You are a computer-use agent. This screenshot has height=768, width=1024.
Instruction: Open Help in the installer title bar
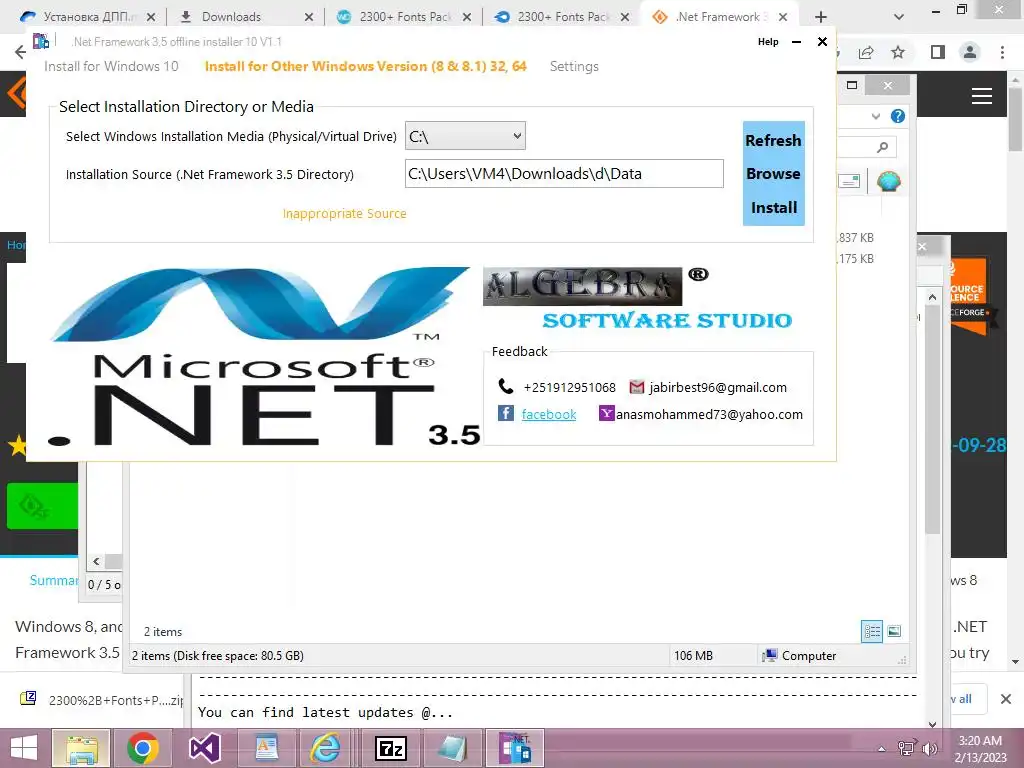tap(768, 41)
